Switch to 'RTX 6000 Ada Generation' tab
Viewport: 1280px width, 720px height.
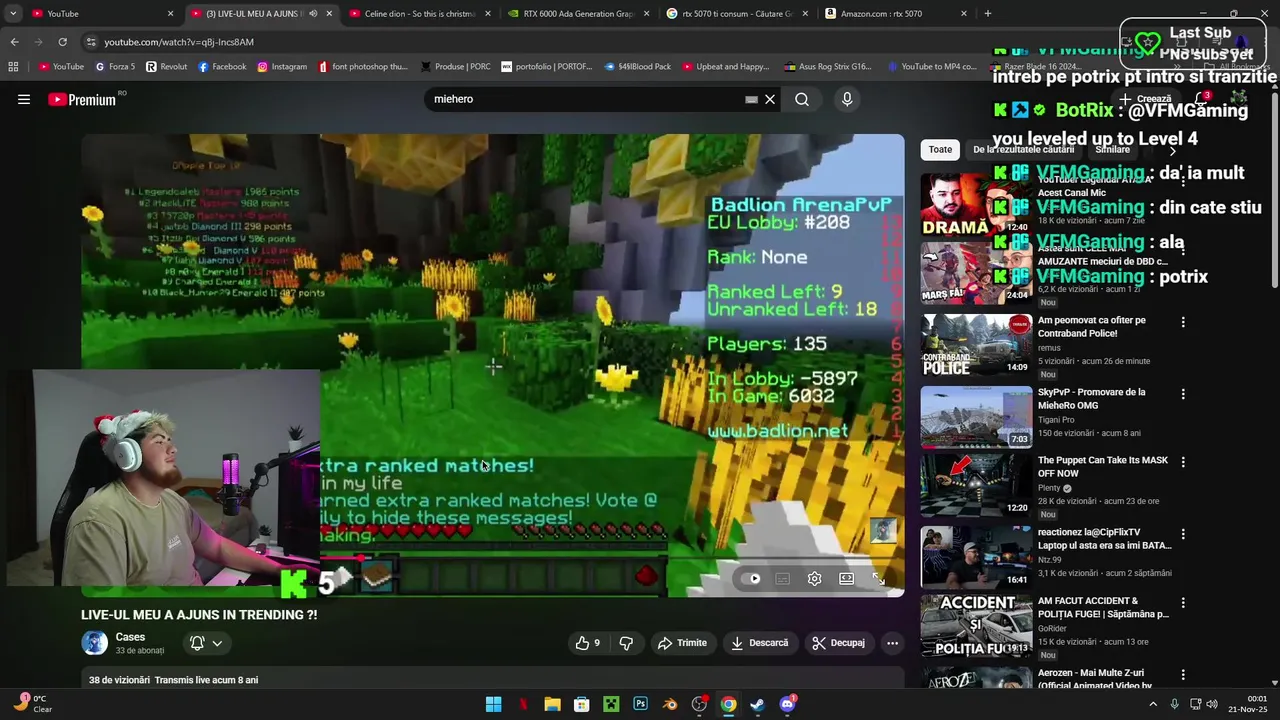[578, 13]
